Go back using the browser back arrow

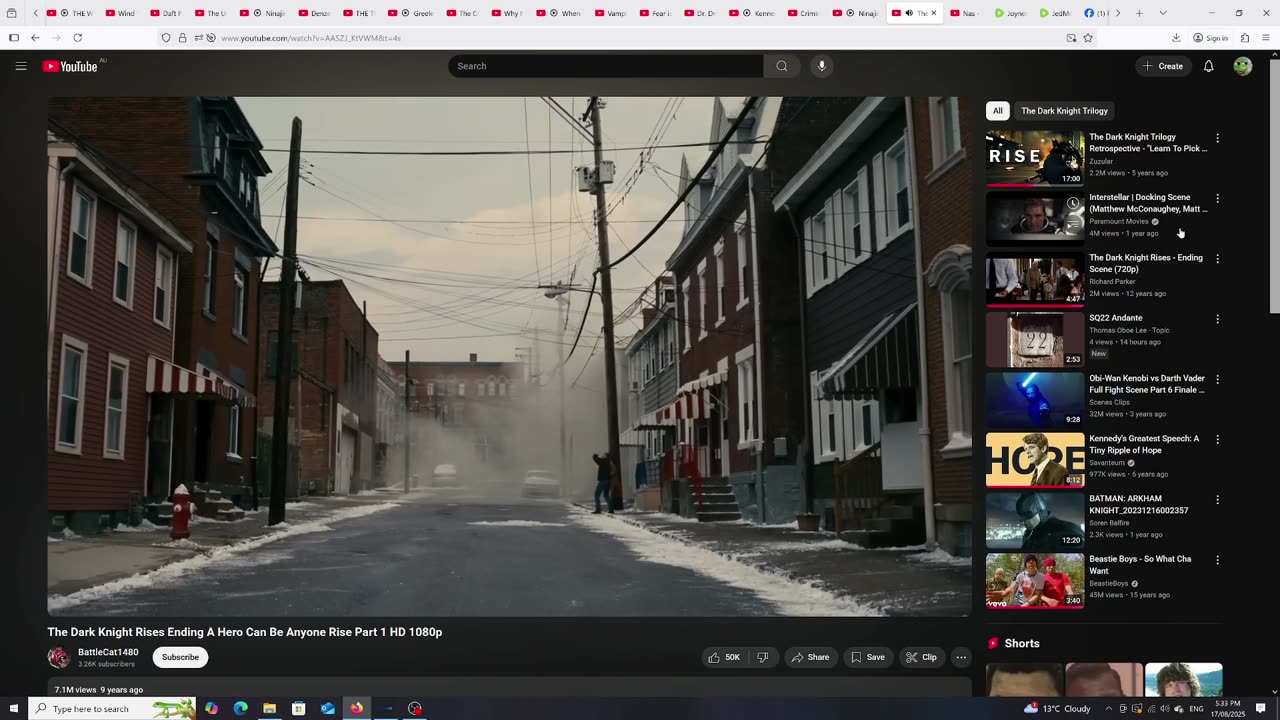pyautogui.click(x=35, y=38)
